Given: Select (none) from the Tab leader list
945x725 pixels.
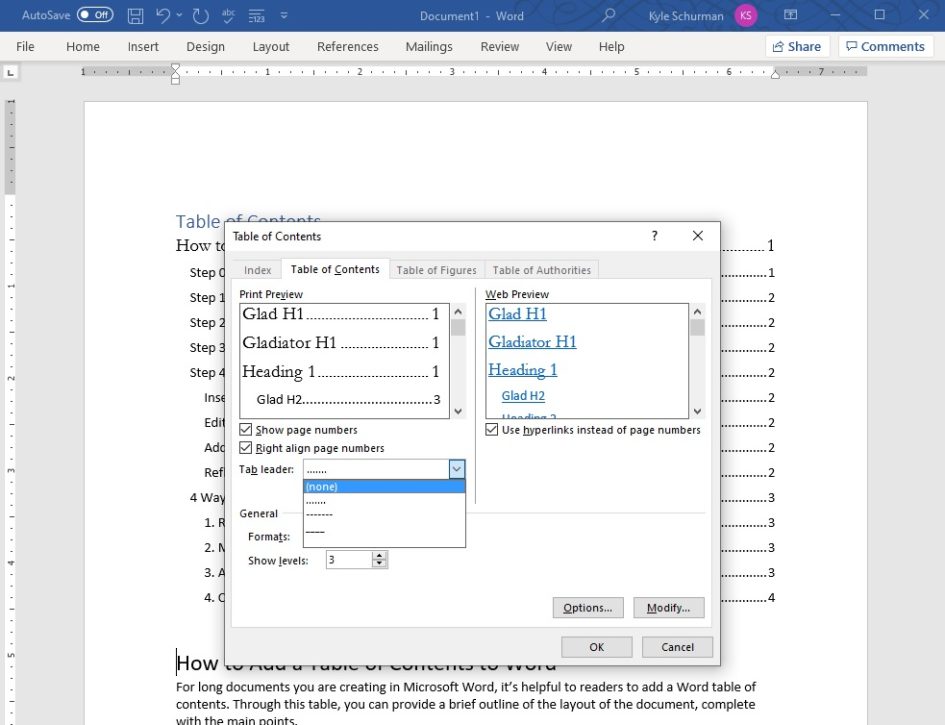Looking at the screenshot, I should pos(322,486).
